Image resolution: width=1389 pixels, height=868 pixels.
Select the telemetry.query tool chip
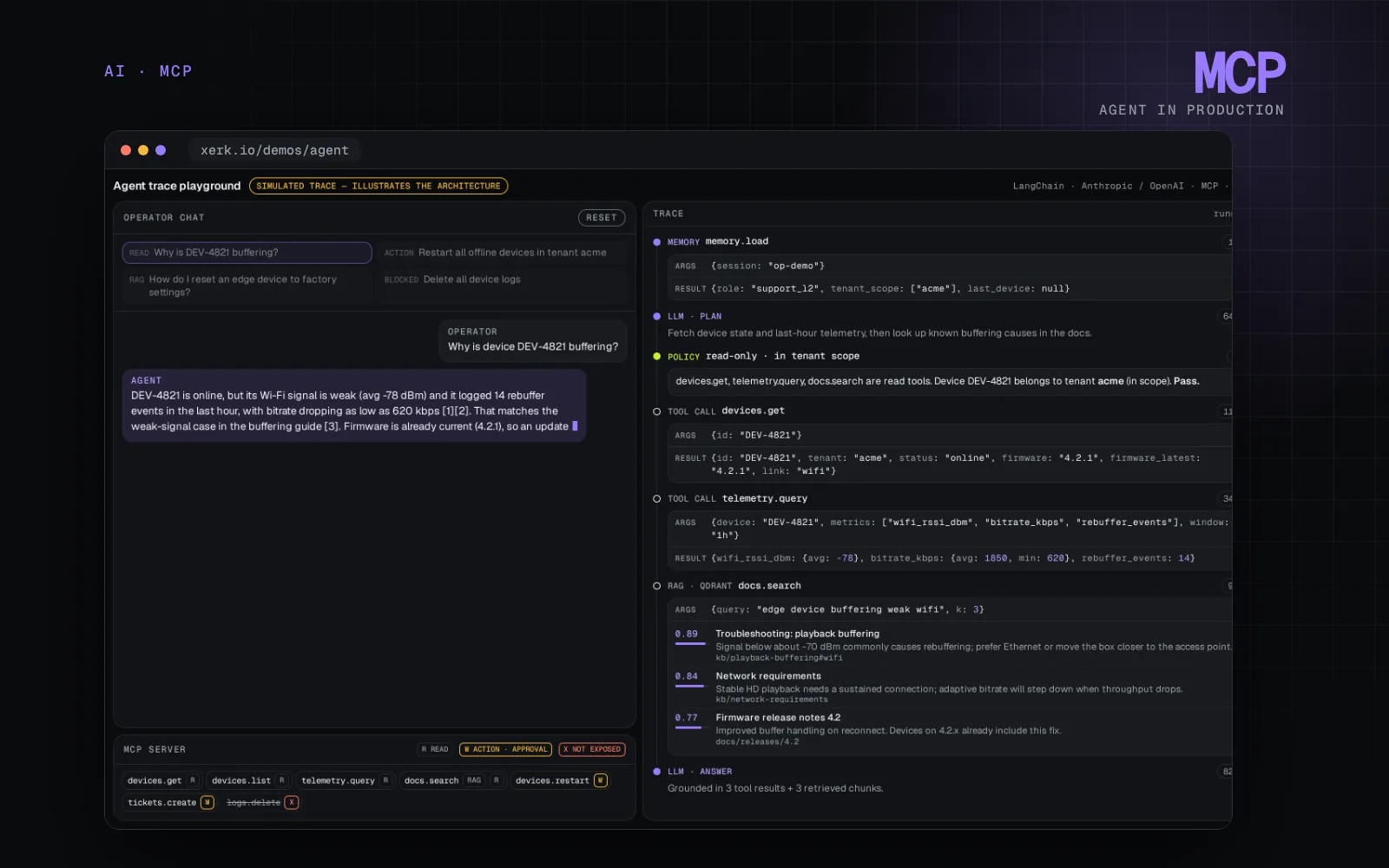point(346,780)
